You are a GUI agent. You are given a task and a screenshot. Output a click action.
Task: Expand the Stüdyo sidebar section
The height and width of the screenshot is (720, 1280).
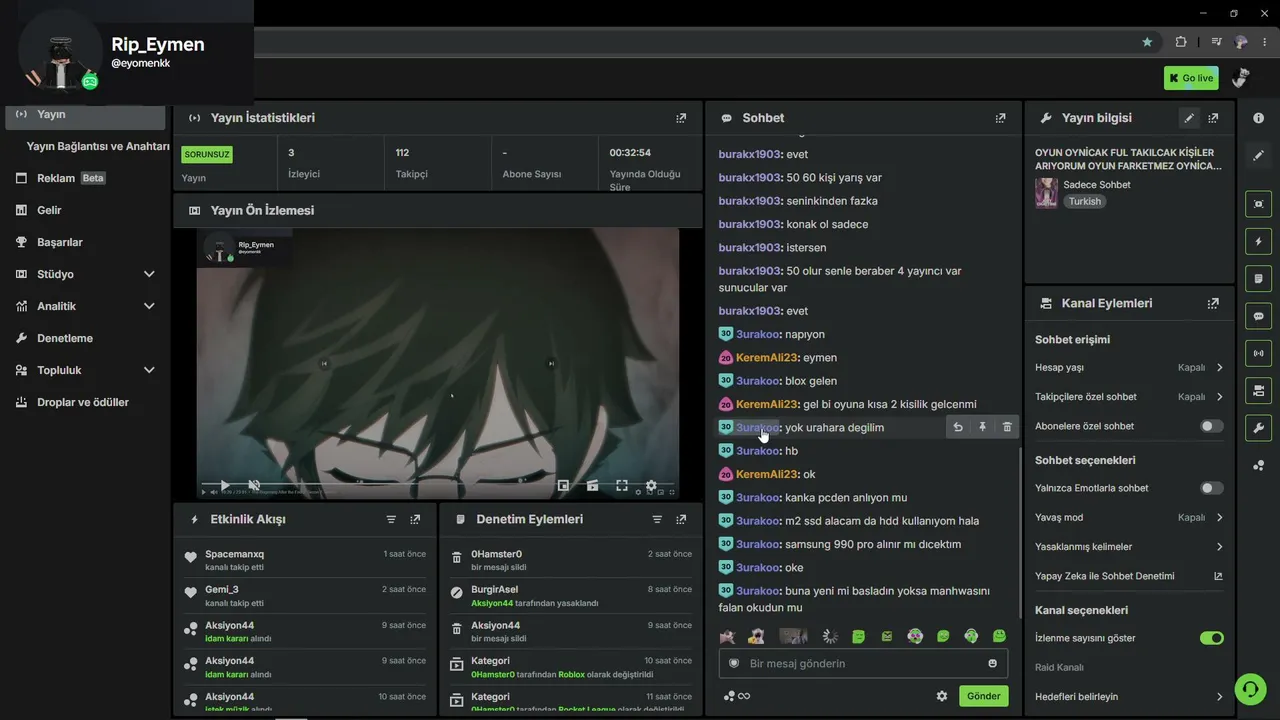click(x=149, y=274)
